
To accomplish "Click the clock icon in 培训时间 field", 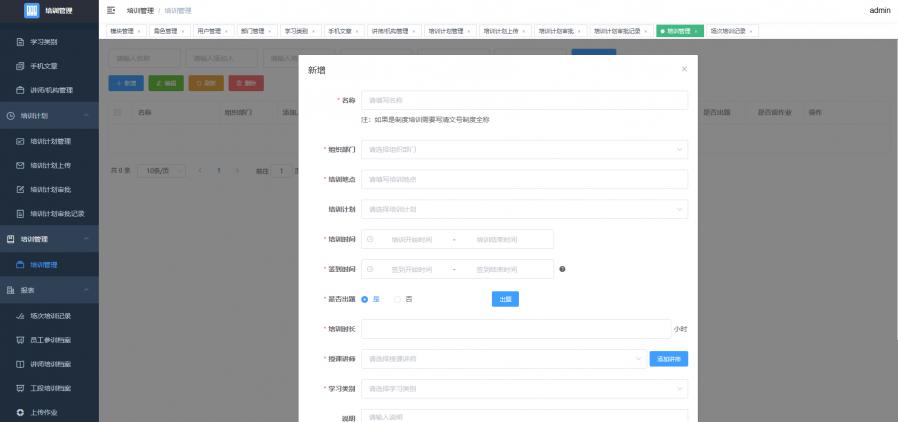I will (371, 239).
